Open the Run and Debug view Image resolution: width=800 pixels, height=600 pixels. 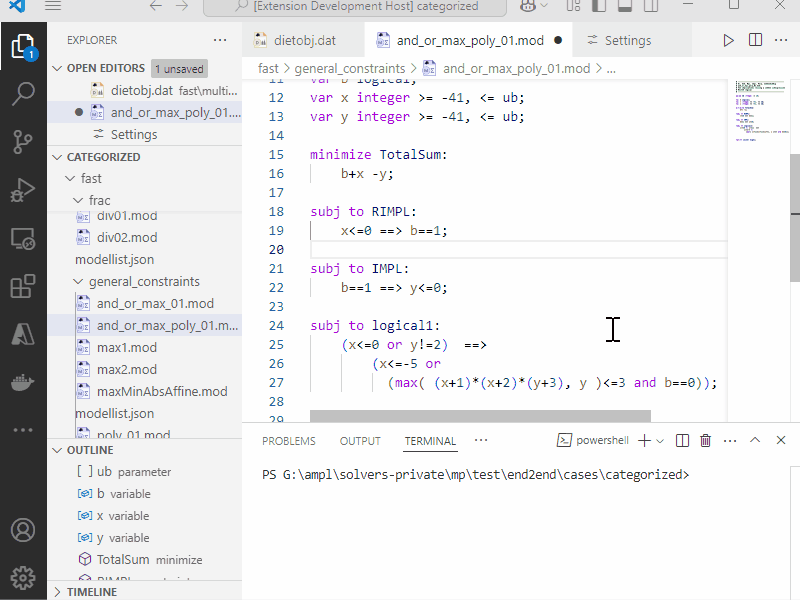click(23, 190)
